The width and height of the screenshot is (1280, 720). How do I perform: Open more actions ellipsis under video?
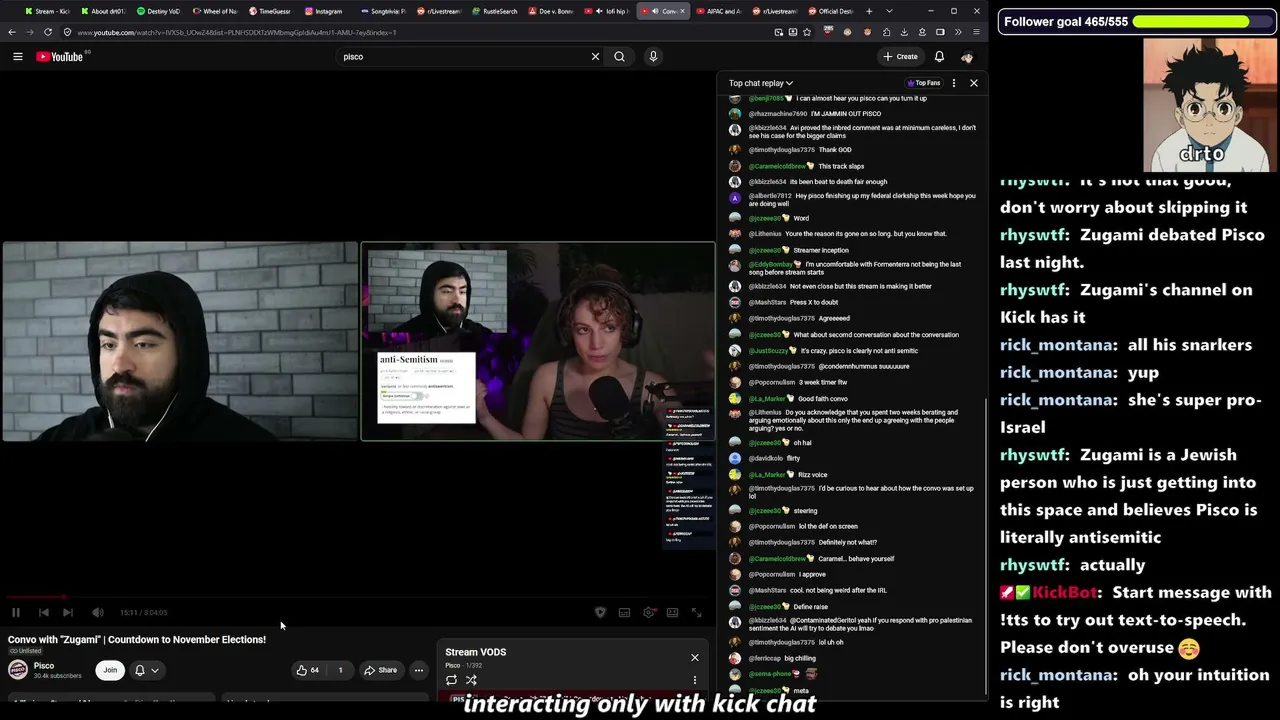click(x=419, y=670)
